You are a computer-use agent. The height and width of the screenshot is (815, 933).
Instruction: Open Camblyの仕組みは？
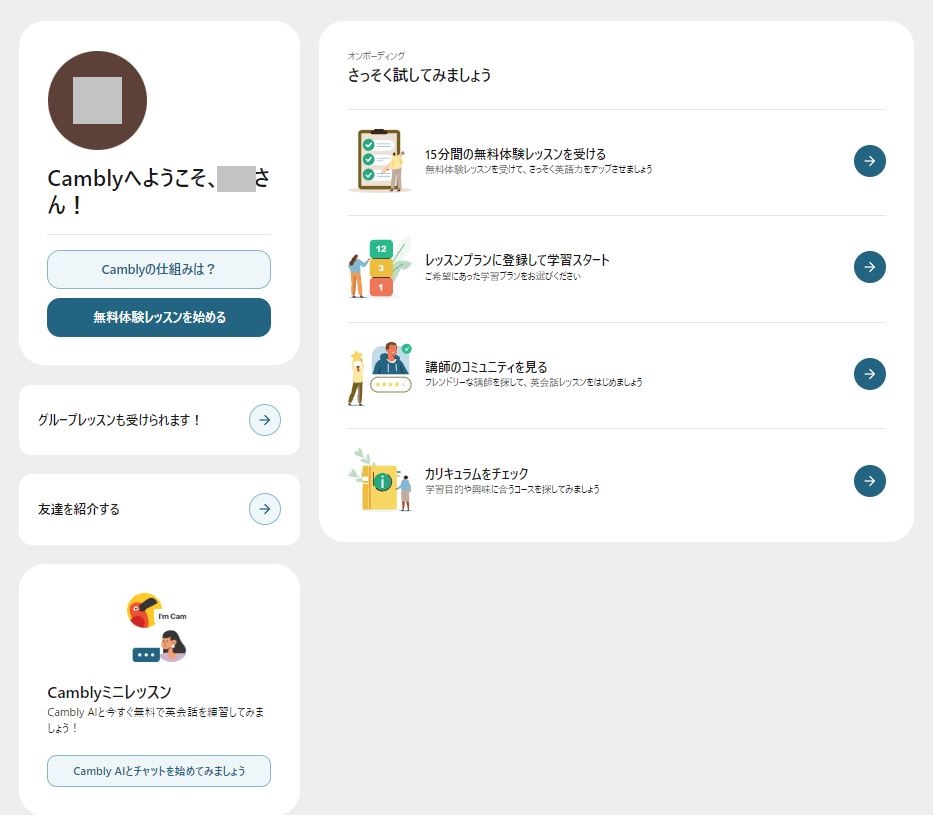tap(158, 269)
